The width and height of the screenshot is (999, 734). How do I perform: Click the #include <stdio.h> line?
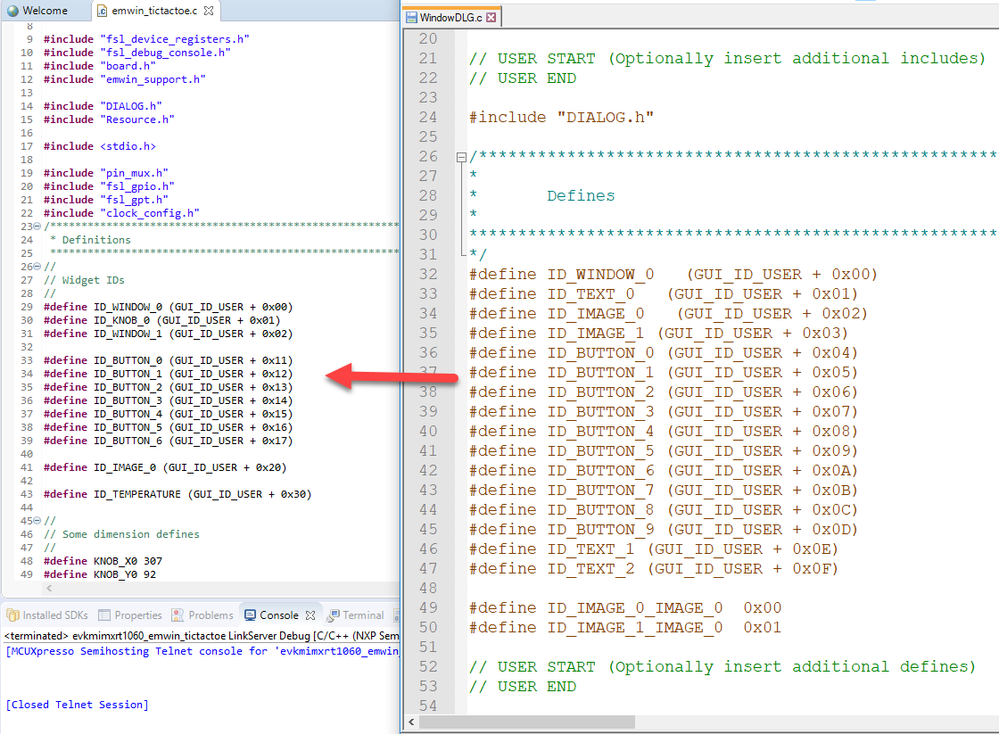(x=99, y=146)
